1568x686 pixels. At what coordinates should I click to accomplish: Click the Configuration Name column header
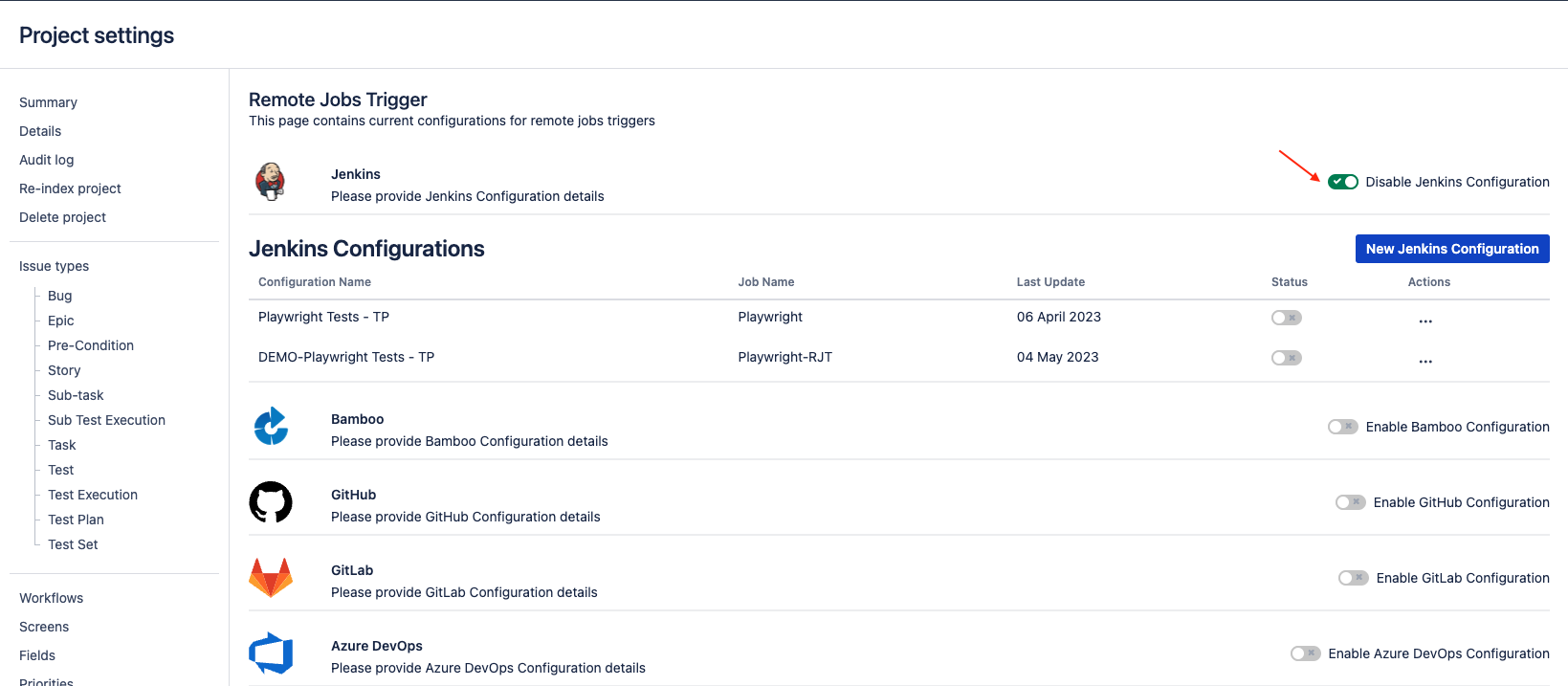coord(315,282)
